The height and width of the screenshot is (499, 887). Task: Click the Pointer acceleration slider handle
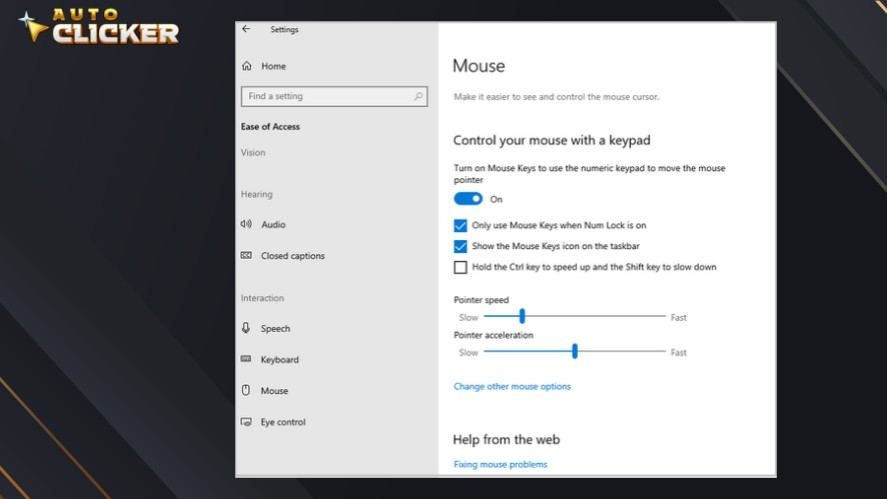[x=575, y=351]
